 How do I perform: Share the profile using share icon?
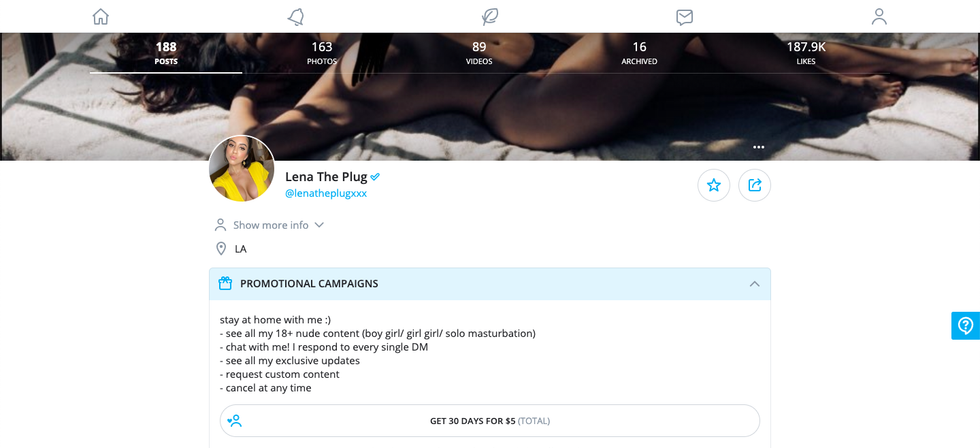tap(755, 185)
